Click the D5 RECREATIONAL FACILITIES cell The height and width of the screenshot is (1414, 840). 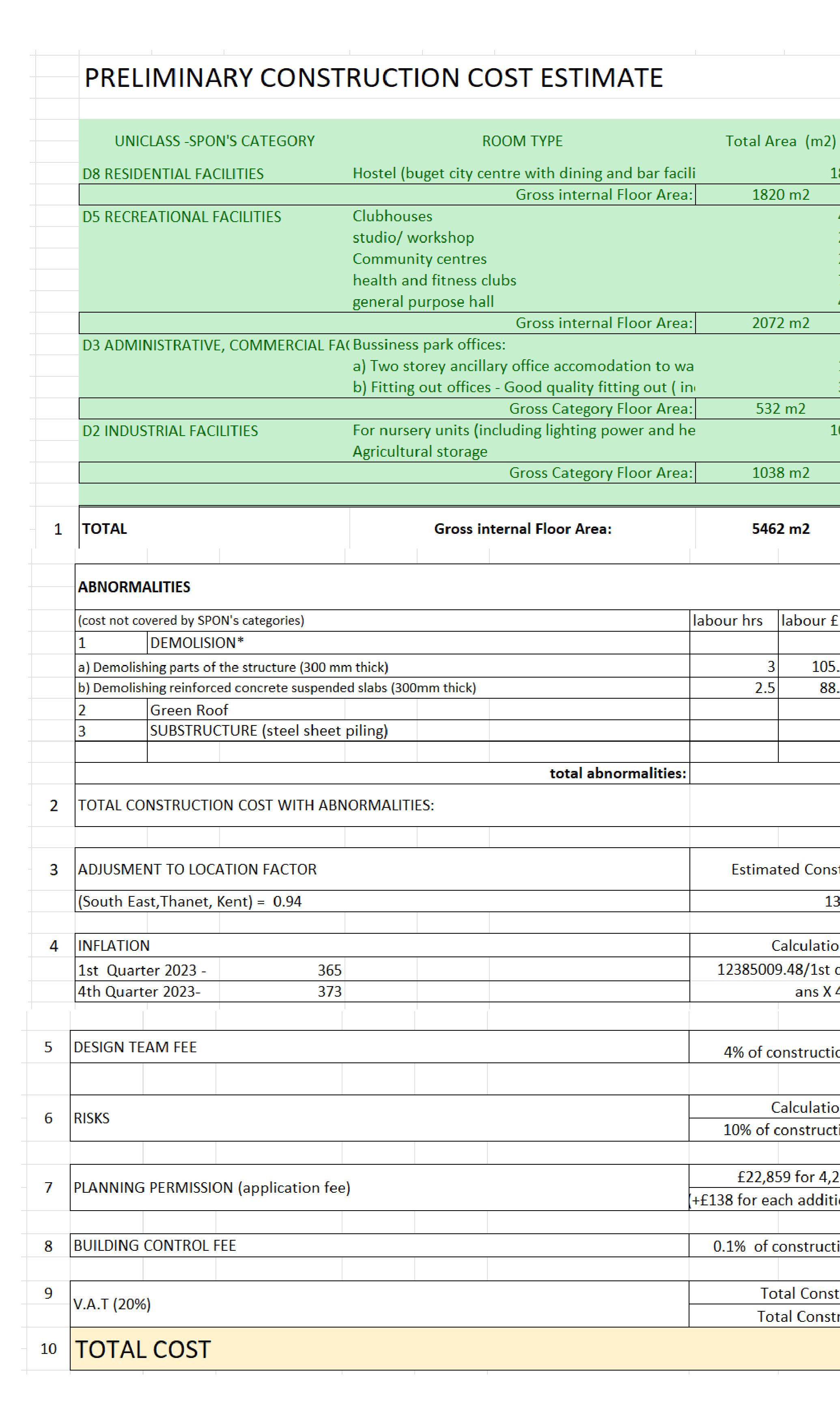tap(182, 217)
